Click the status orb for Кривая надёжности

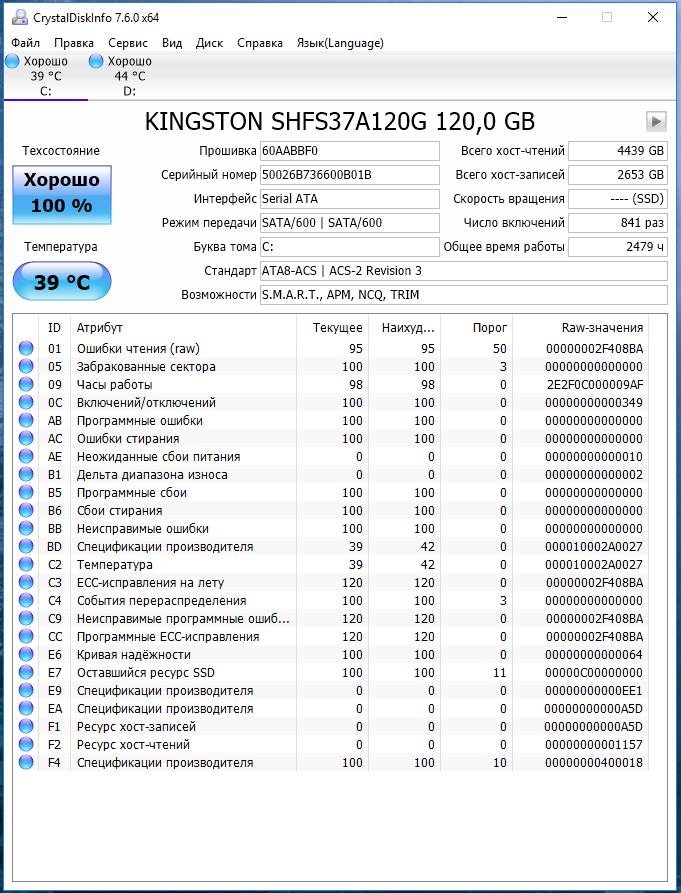point(26,654)
